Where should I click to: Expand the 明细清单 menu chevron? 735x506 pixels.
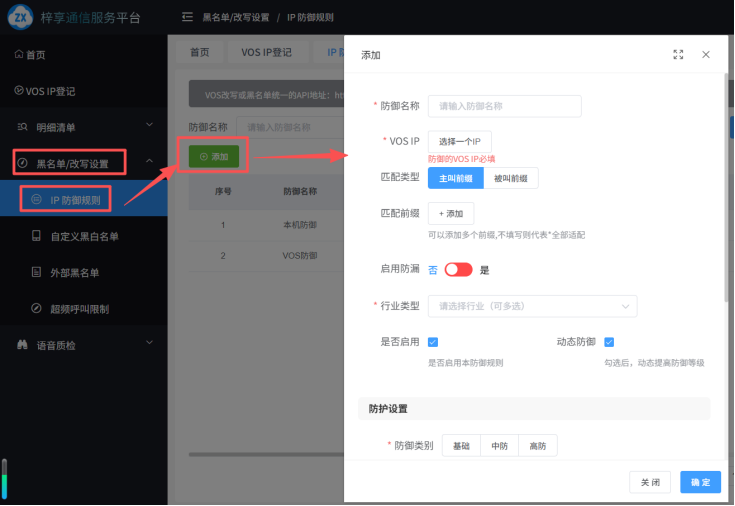[150, 125]
